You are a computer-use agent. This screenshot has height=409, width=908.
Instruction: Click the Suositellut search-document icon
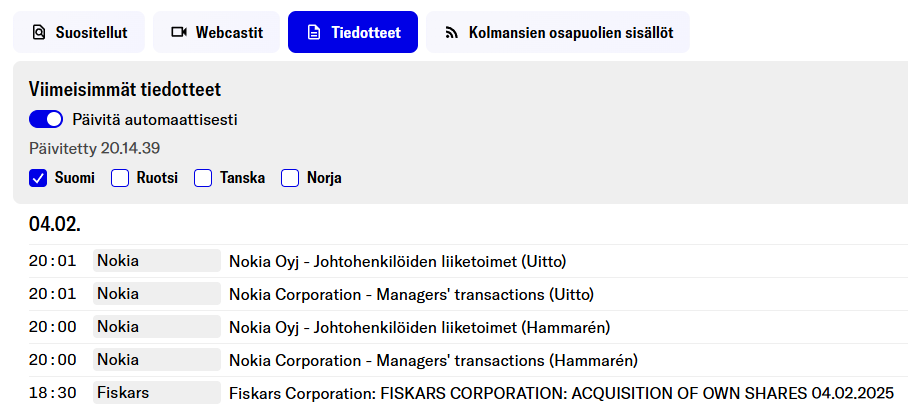[x=39, y=33]
